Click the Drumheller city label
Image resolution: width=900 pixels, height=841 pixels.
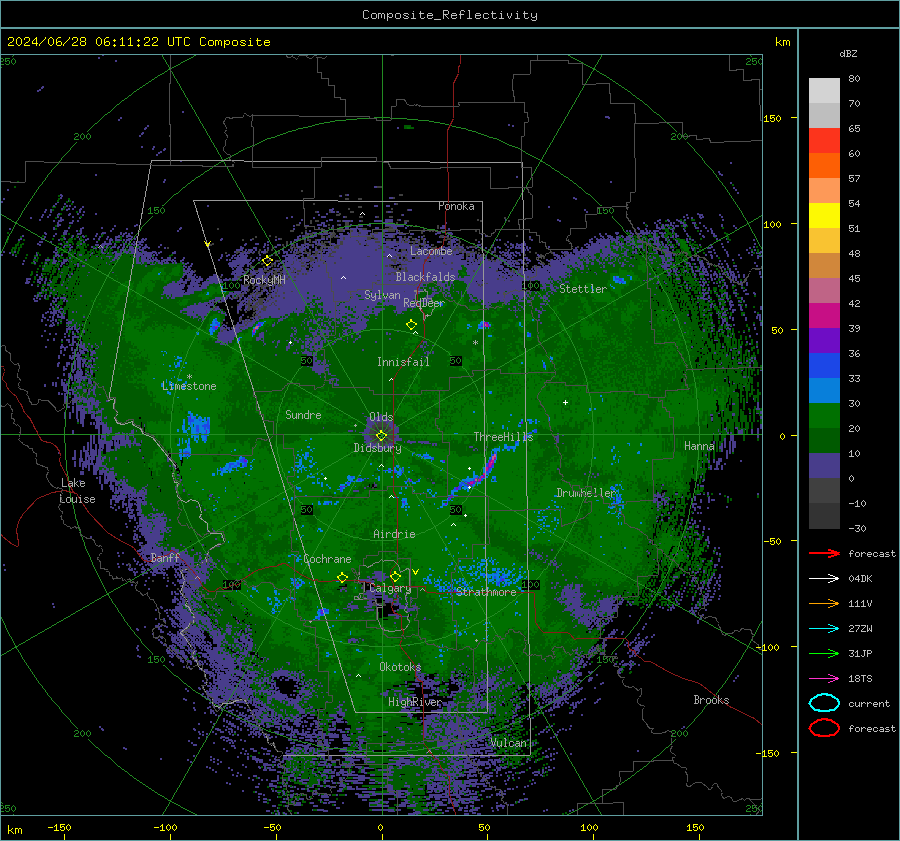coord(586,493)
